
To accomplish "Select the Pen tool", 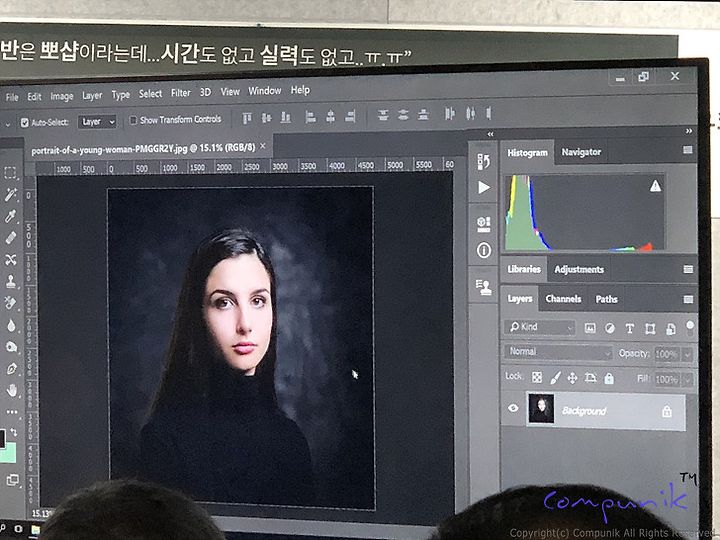I will 11,369.
